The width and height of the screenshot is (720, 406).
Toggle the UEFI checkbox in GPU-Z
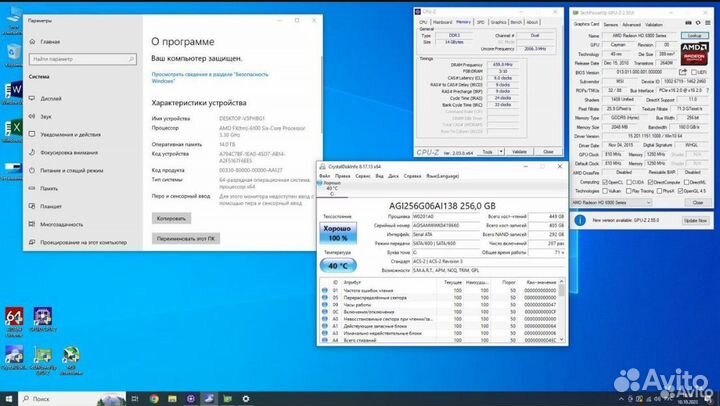point(694,72)
